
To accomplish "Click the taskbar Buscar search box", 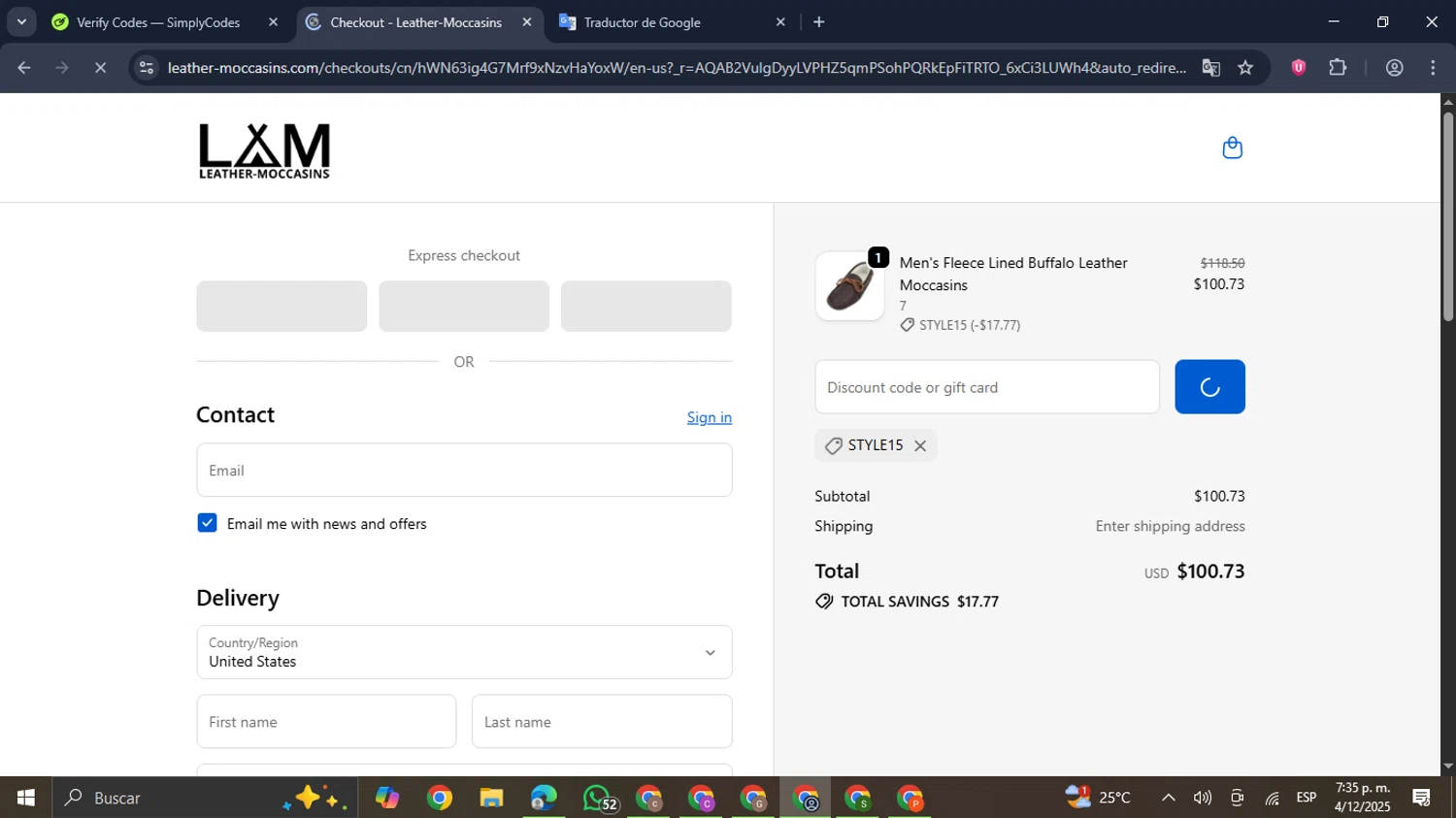I will (204, 798).
